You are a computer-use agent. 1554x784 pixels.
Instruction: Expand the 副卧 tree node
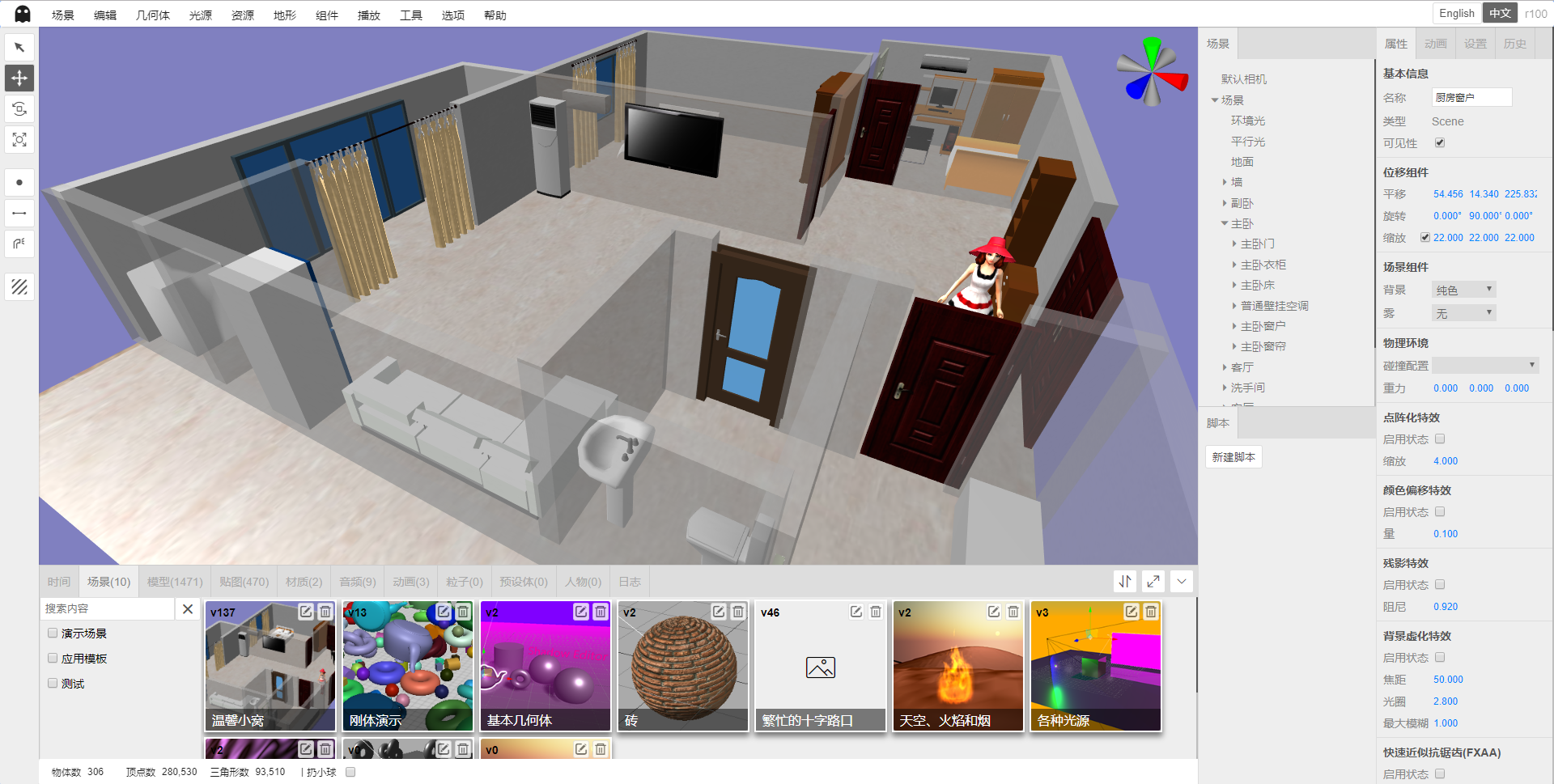pyautogui.click(x=1225, y=203)
